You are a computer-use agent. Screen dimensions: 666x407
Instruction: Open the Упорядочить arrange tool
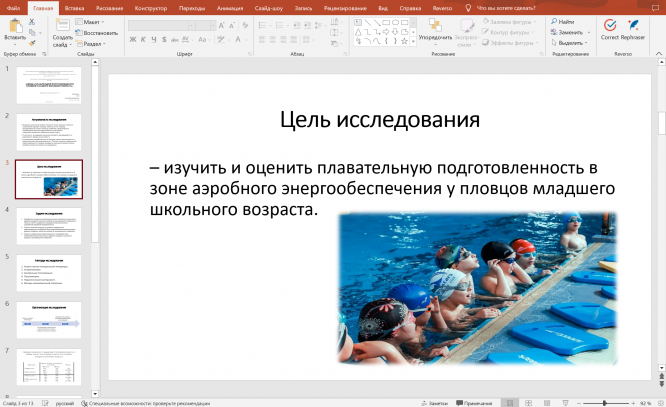tap(435, 30)
